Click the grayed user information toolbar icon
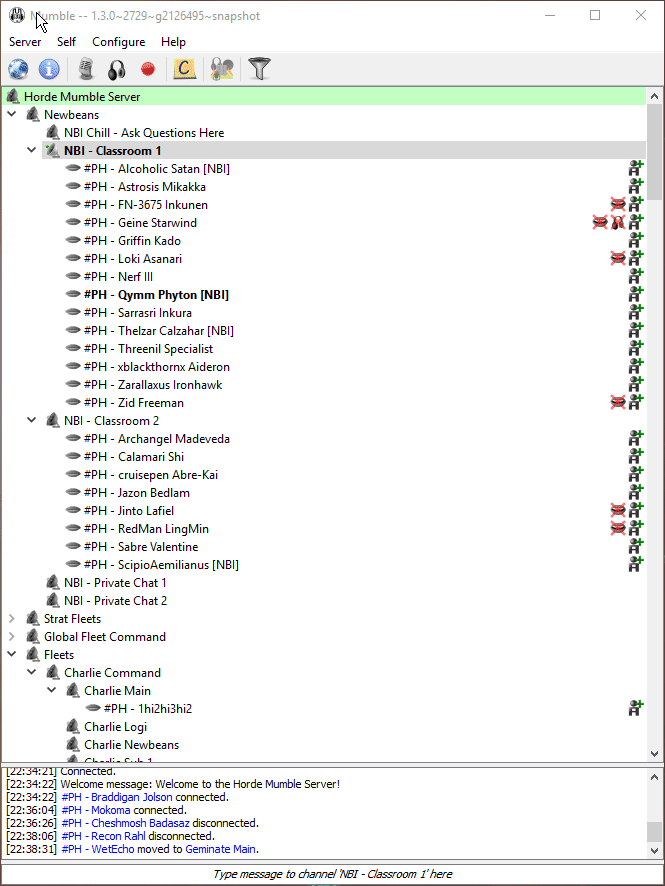The width and height of the screenshot is (665, 886). pos(220,69)
